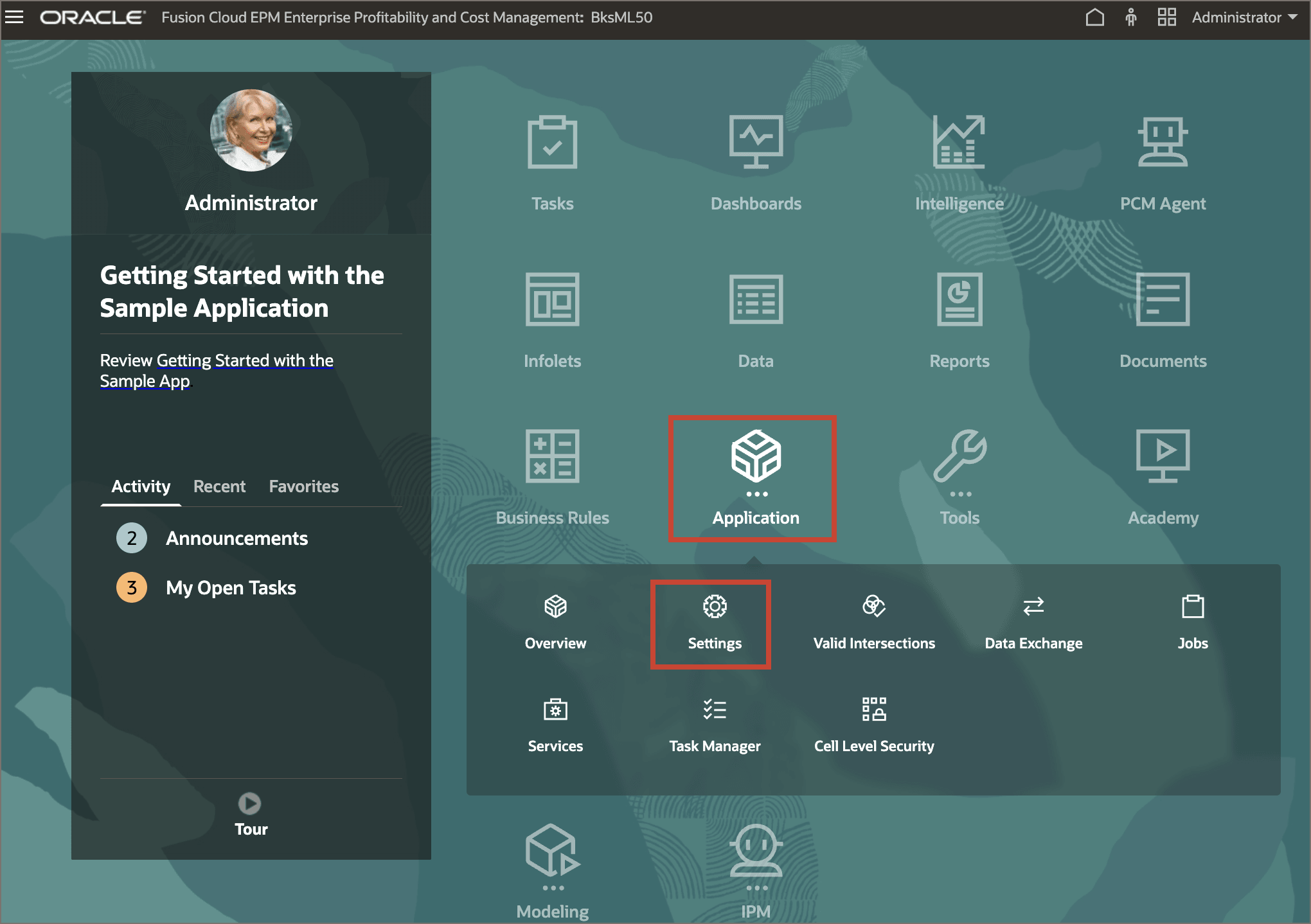This screenshot has width=1311, height=924.
Task: Open application Settings gear icon
Action: (x=713, y=605)
